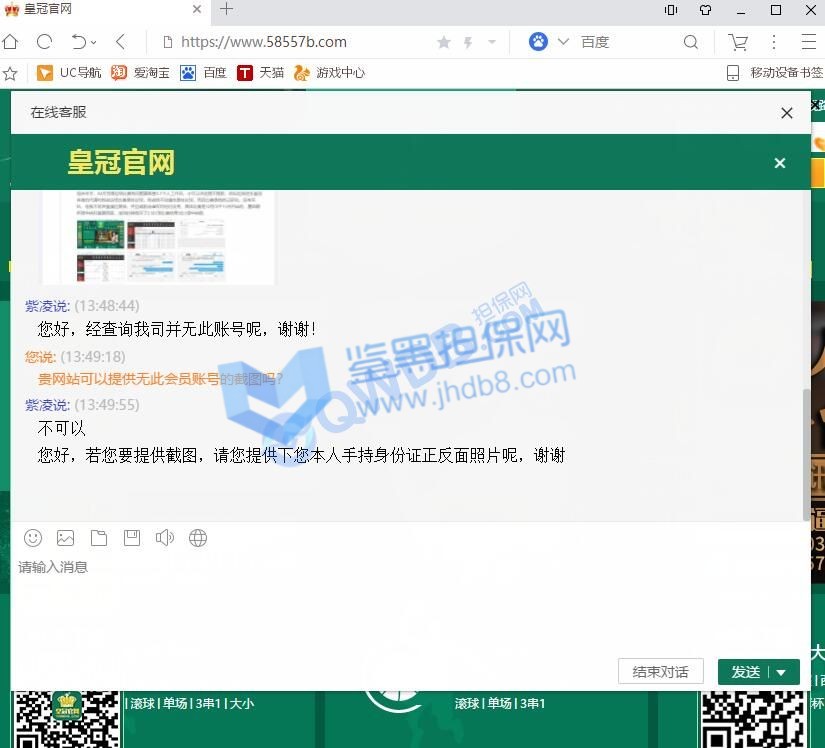Click the 结束对话 button
This screenshot has height=748, width=825.
pos(660,672)
